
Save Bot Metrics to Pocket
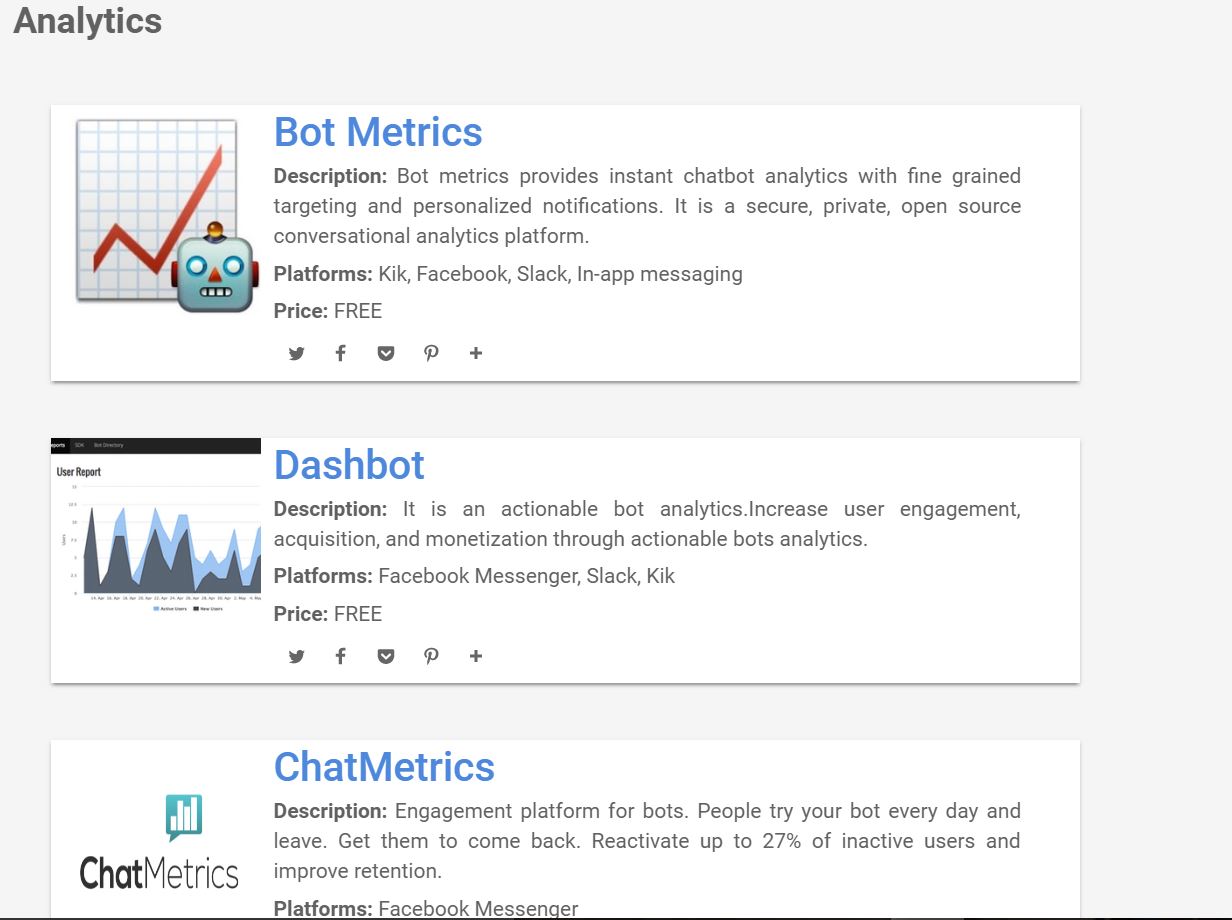point(386,353)
